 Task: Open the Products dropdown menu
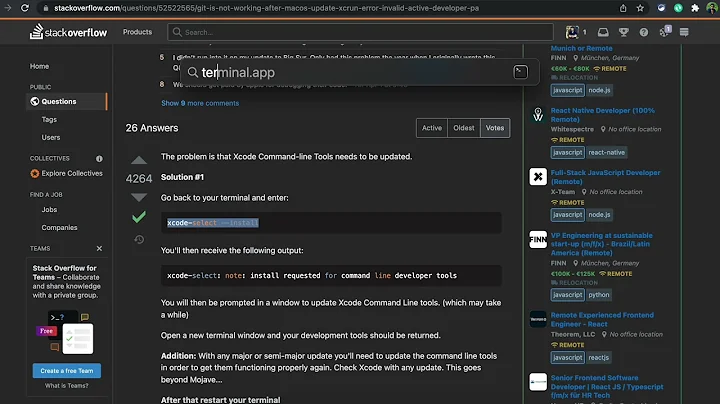(x=137, y=32)
